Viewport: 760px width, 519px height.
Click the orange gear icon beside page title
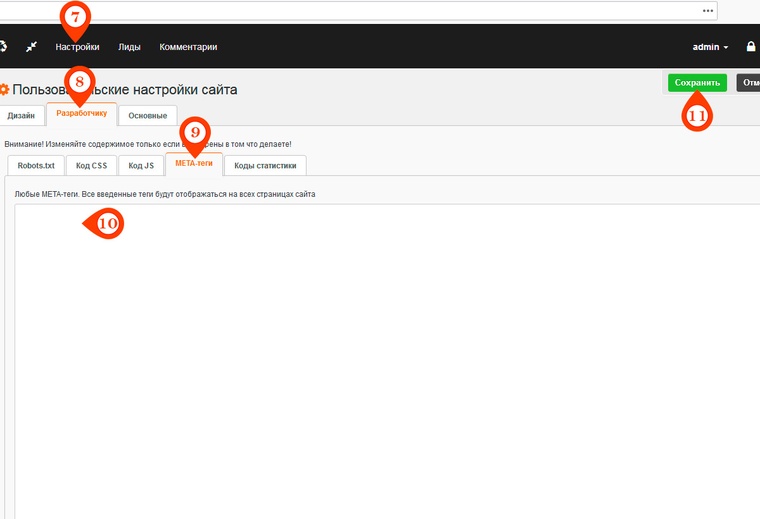tap(4, 89)
